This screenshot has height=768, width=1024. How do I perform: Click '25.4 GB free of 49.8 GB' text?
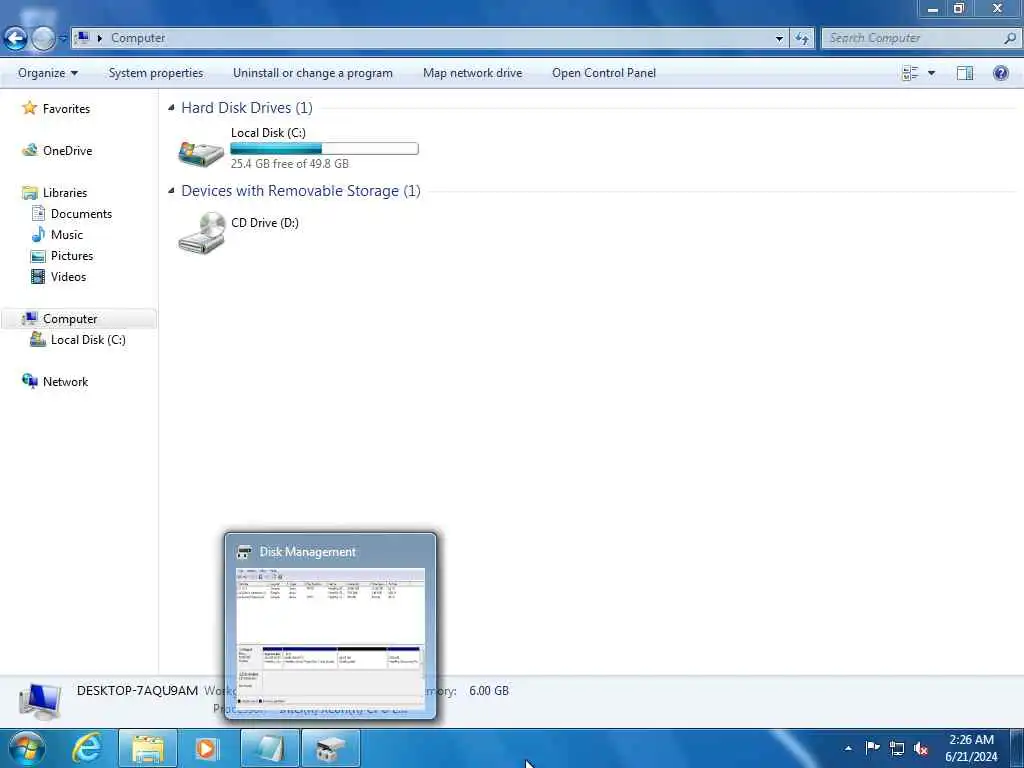point(289,164)
